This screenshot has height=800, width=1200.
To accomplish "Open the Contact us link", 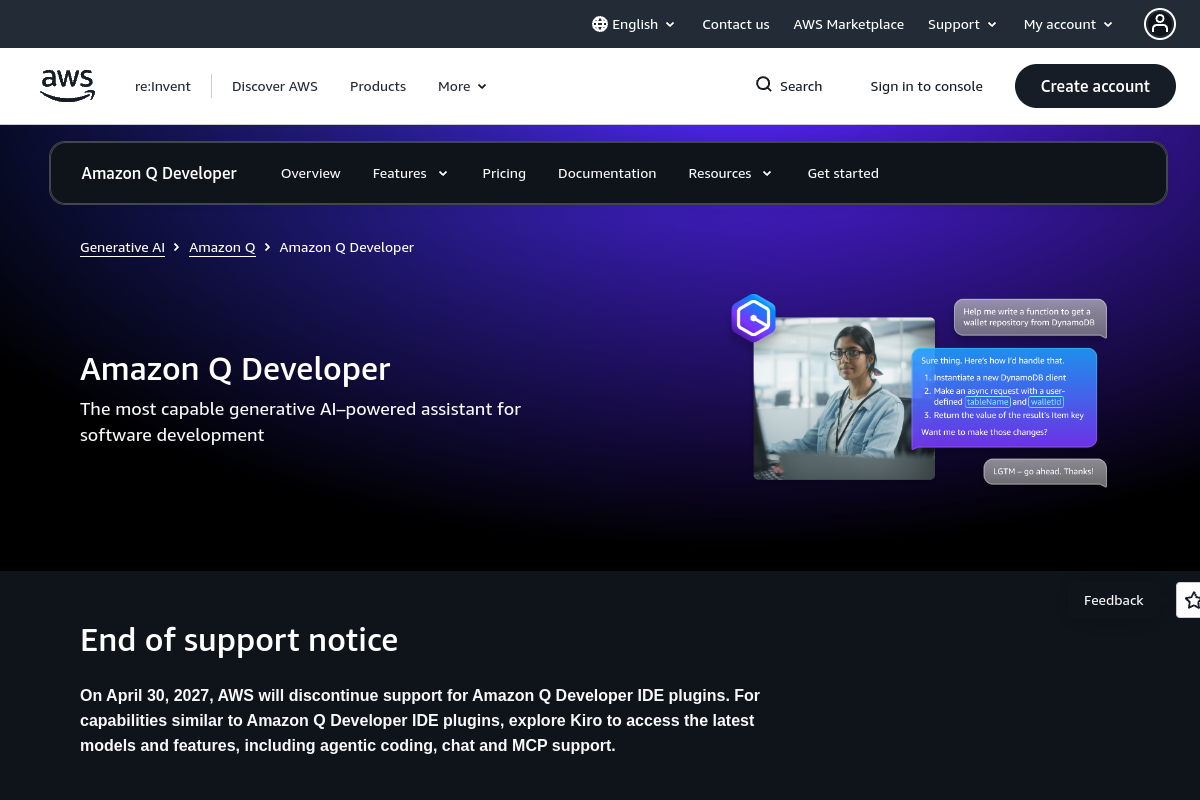I will (x=736, y=24).
